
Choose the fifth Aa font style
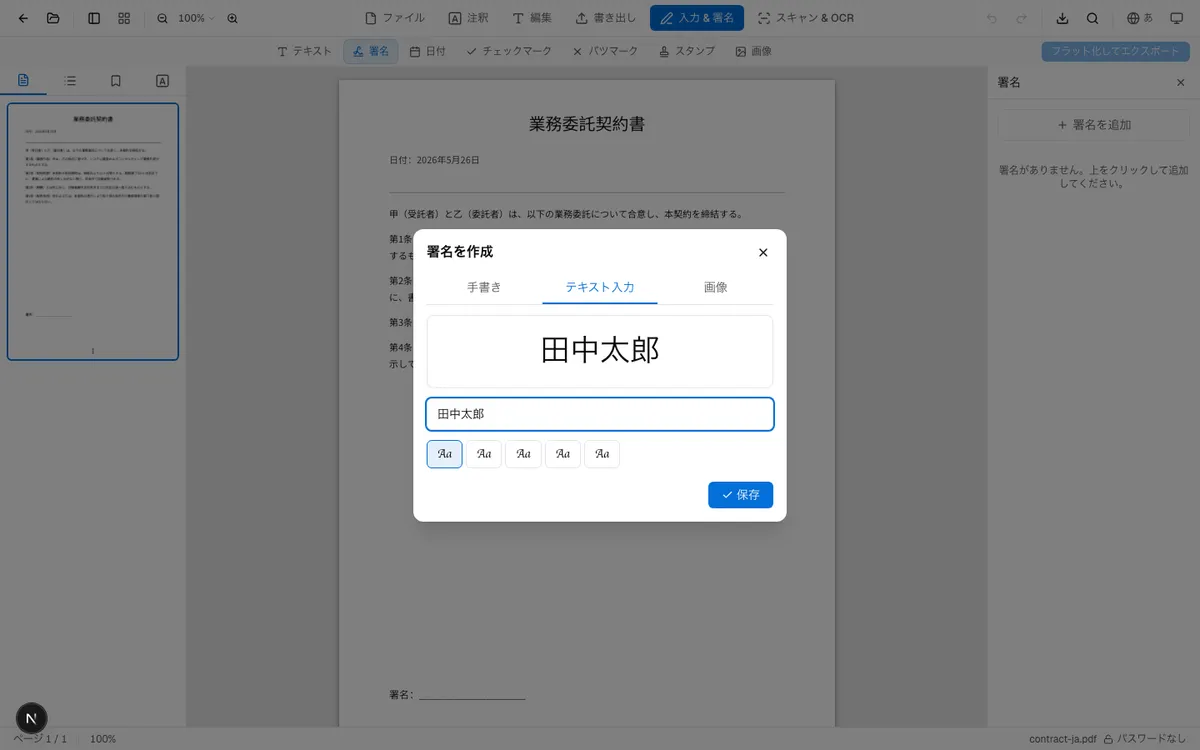602,454
